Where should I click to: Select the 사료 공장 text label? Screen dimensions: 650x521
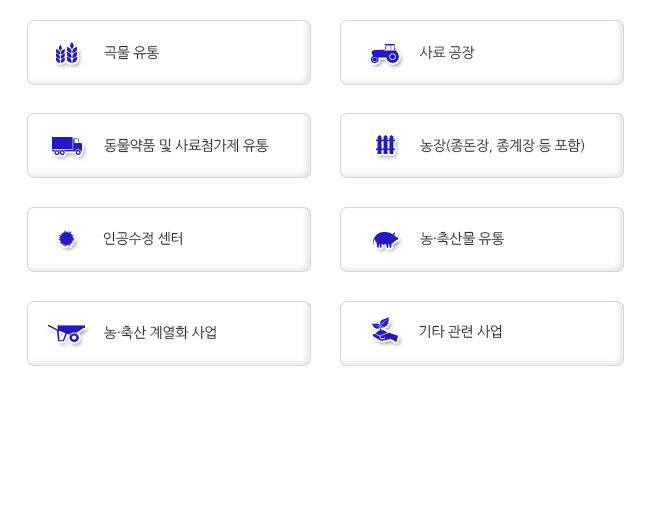click(x=447, y=53)
